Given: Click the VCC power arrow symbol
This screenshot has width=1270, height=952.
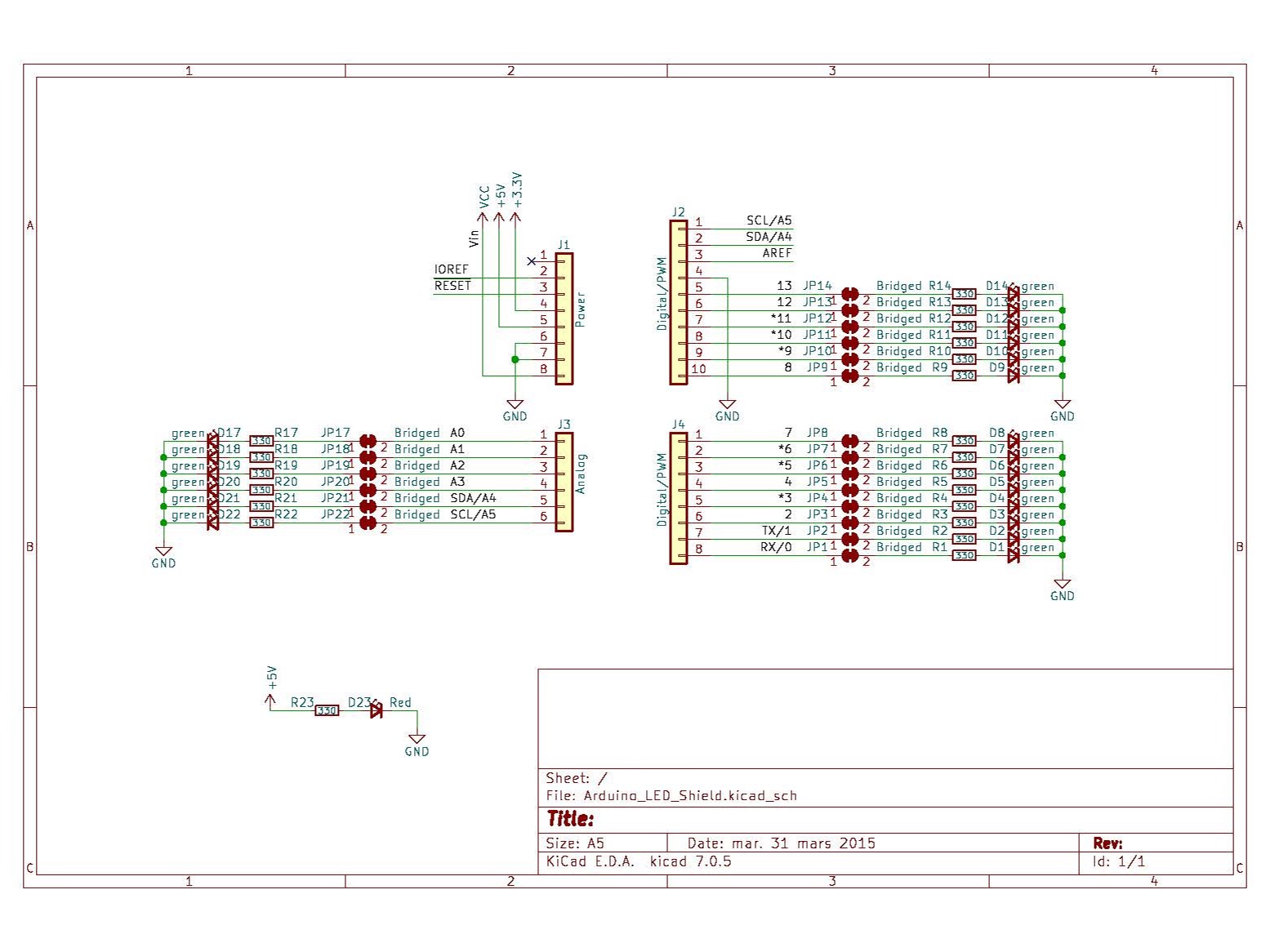Looking at the screenshot, I should click(x=483, y=216).
